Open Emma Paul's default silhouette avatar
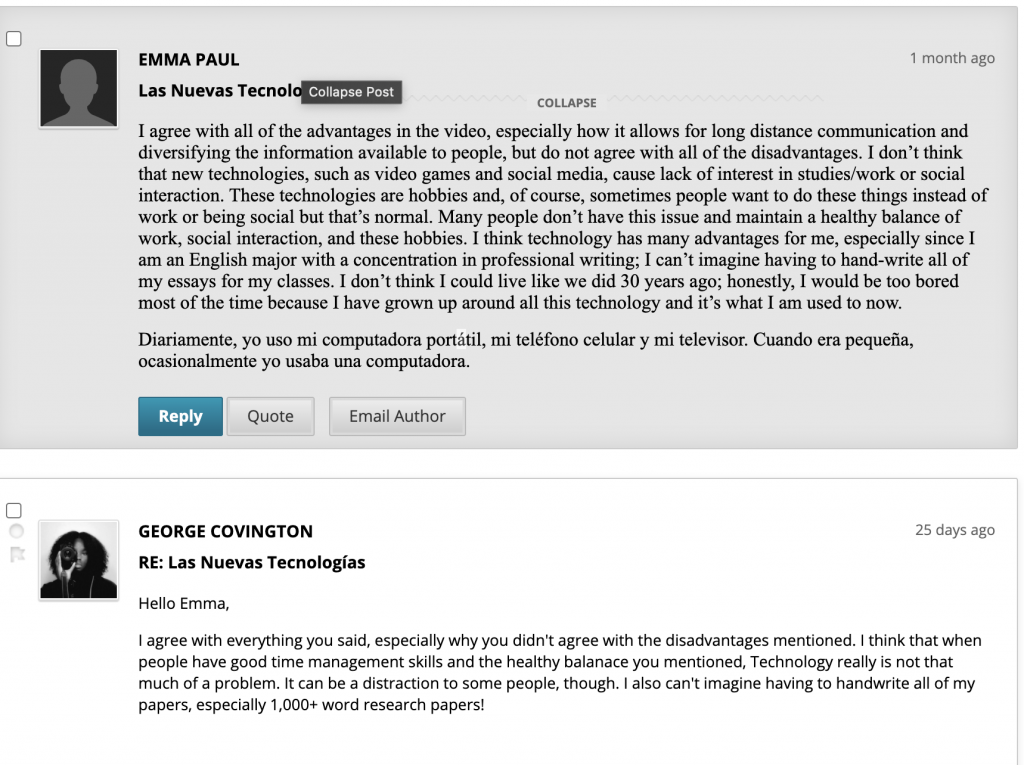This screenshot has width=1024, height=765. (x=79, y=88)
